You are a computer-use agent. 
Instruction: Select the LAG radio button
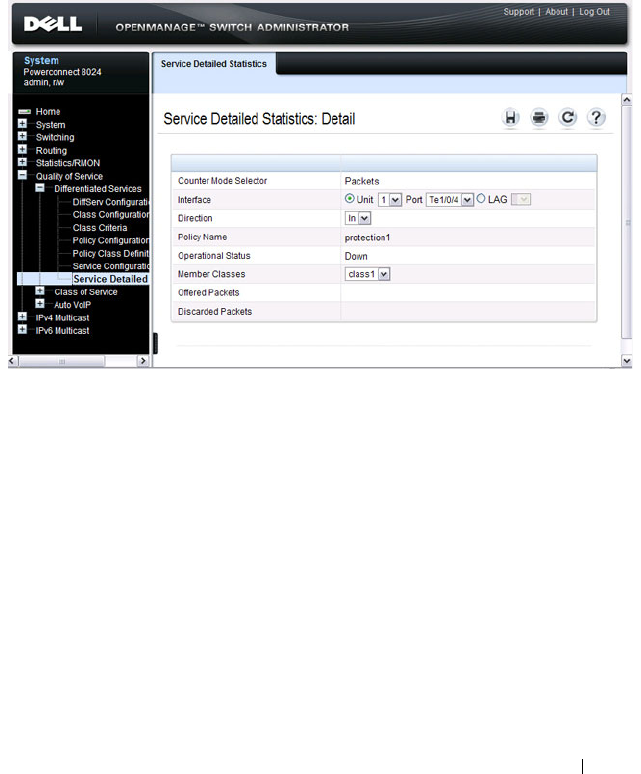point(481,198)
